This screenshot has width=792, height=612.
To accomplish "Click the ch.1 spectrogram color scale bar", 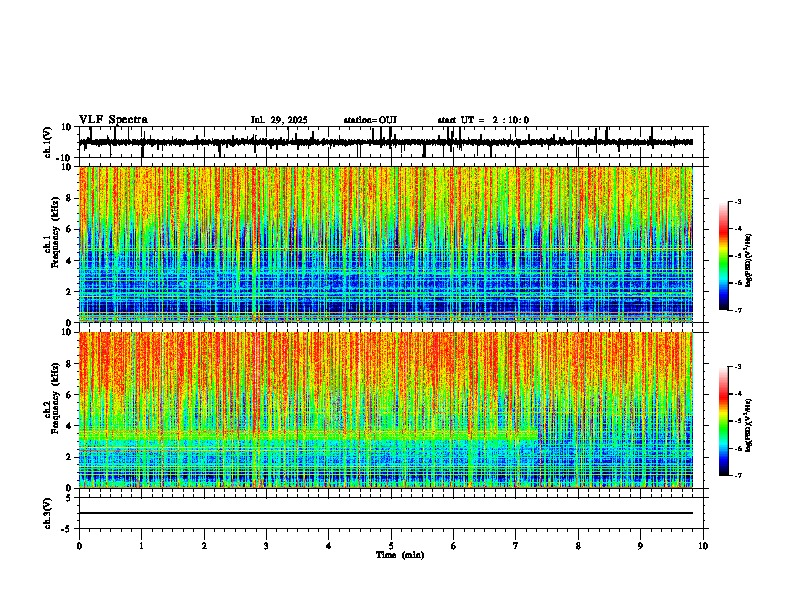I will click(724, 256).
